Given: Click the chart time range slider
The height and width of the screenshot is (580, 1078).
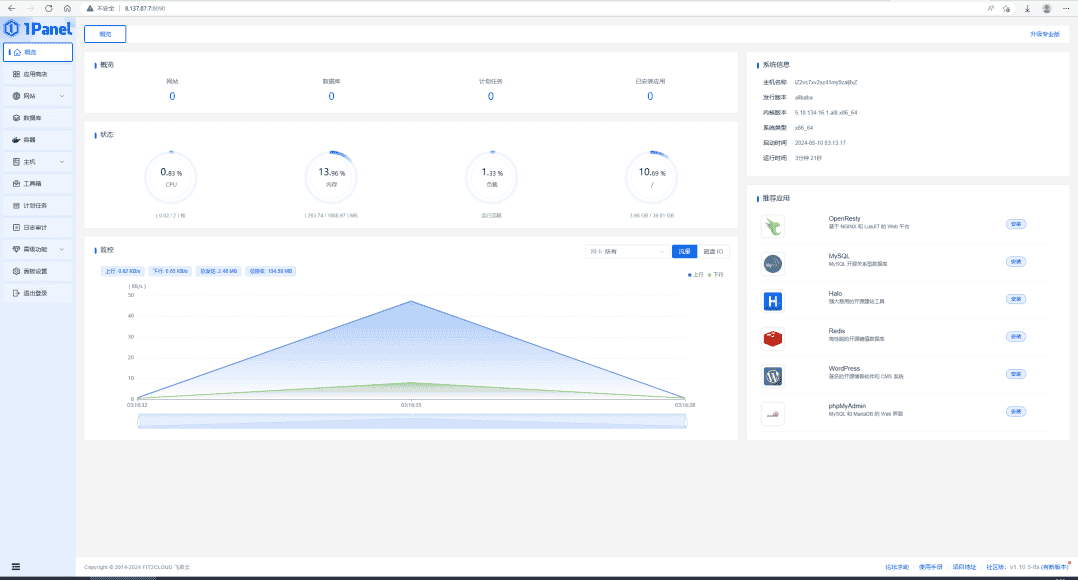Looking at the screenshot, I should coord(412,422).
